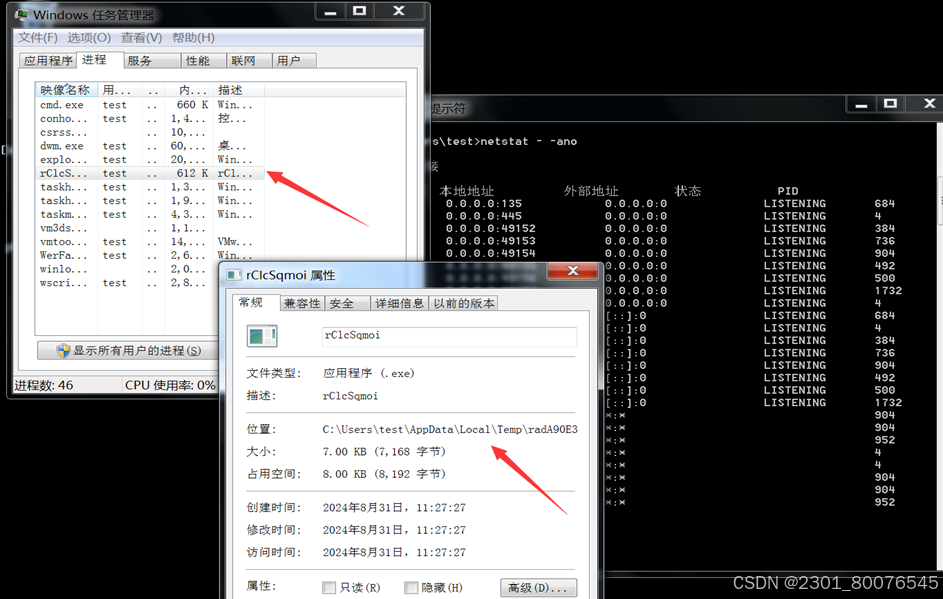Minimize the command prompt window
This screenshot has width=943, height=599.
(x=861, y=104)
